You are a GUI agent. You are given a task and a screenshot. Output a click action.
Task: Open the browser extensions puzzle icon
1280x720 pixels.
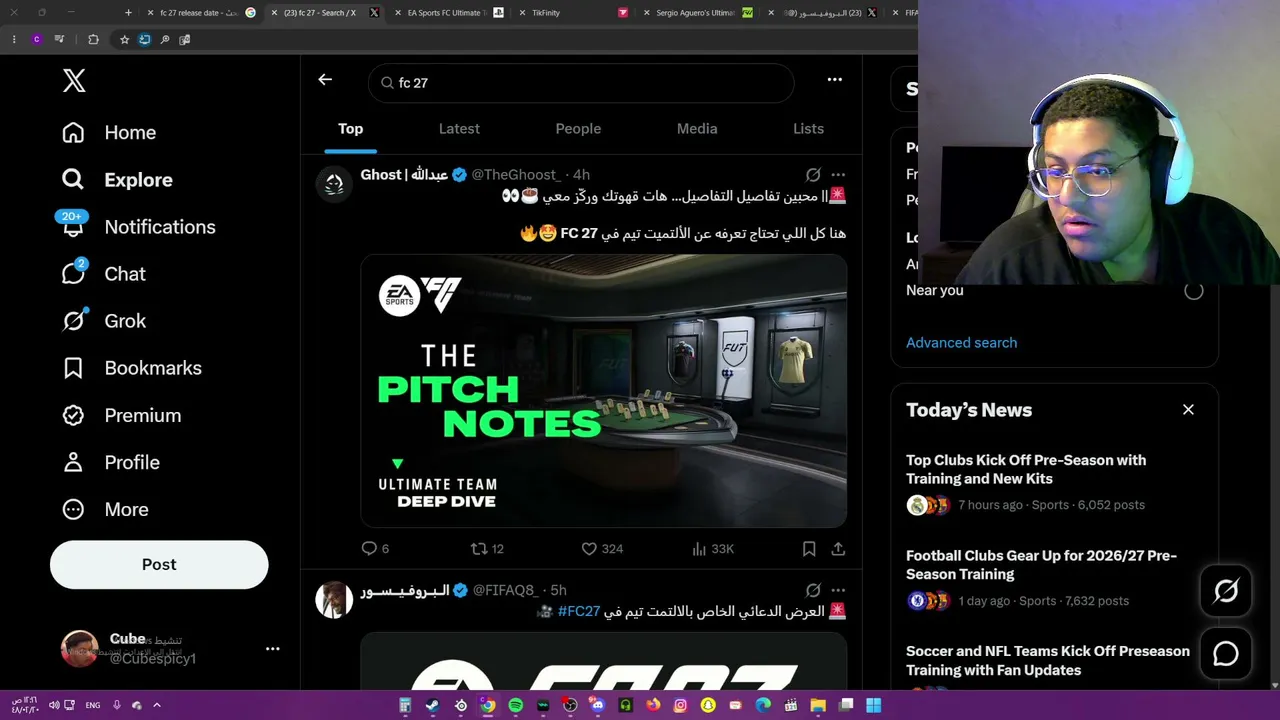click(93, 39)
